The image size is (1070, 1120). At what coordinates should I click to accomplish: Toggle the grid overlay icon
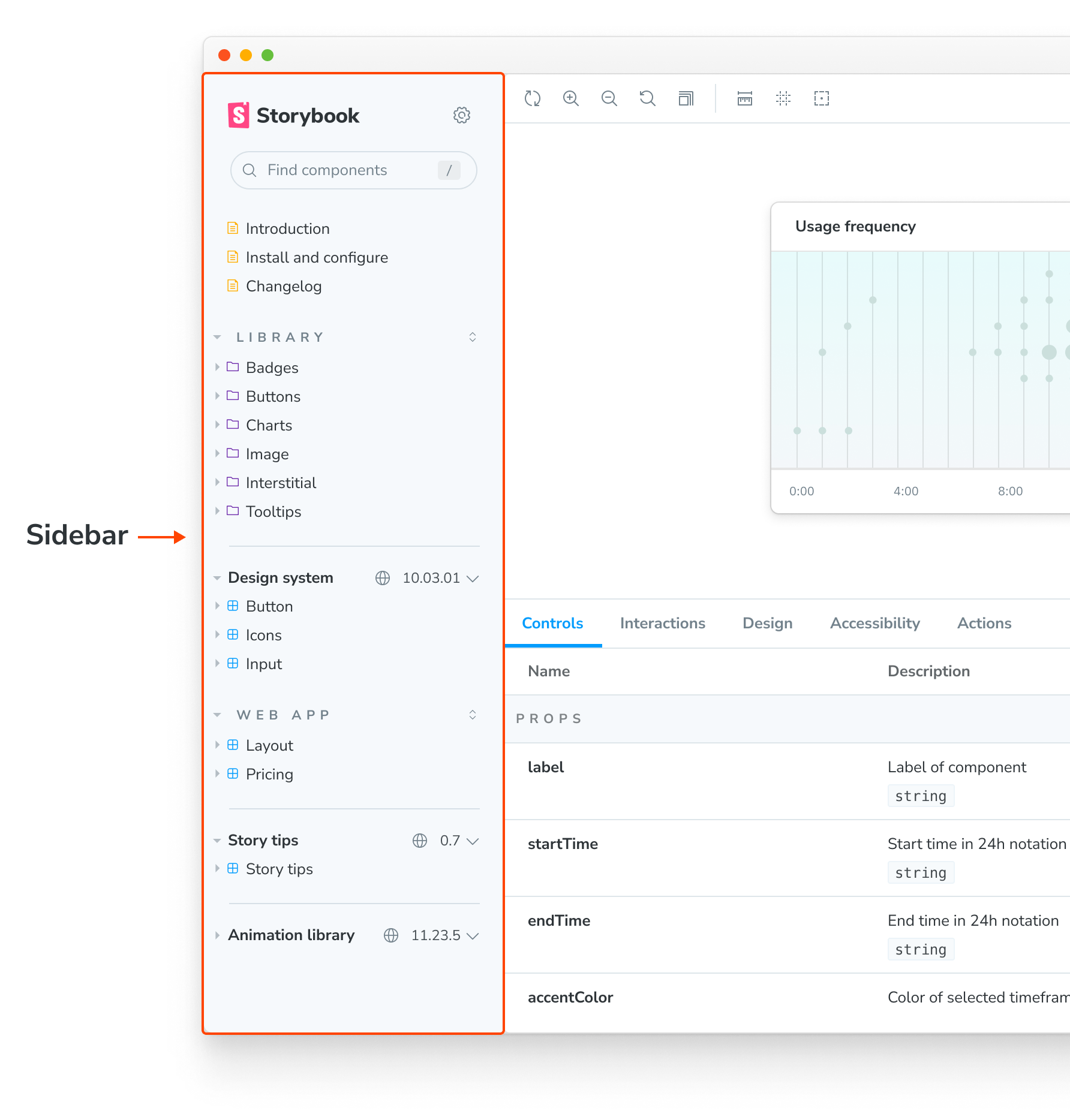coord(783,98)
